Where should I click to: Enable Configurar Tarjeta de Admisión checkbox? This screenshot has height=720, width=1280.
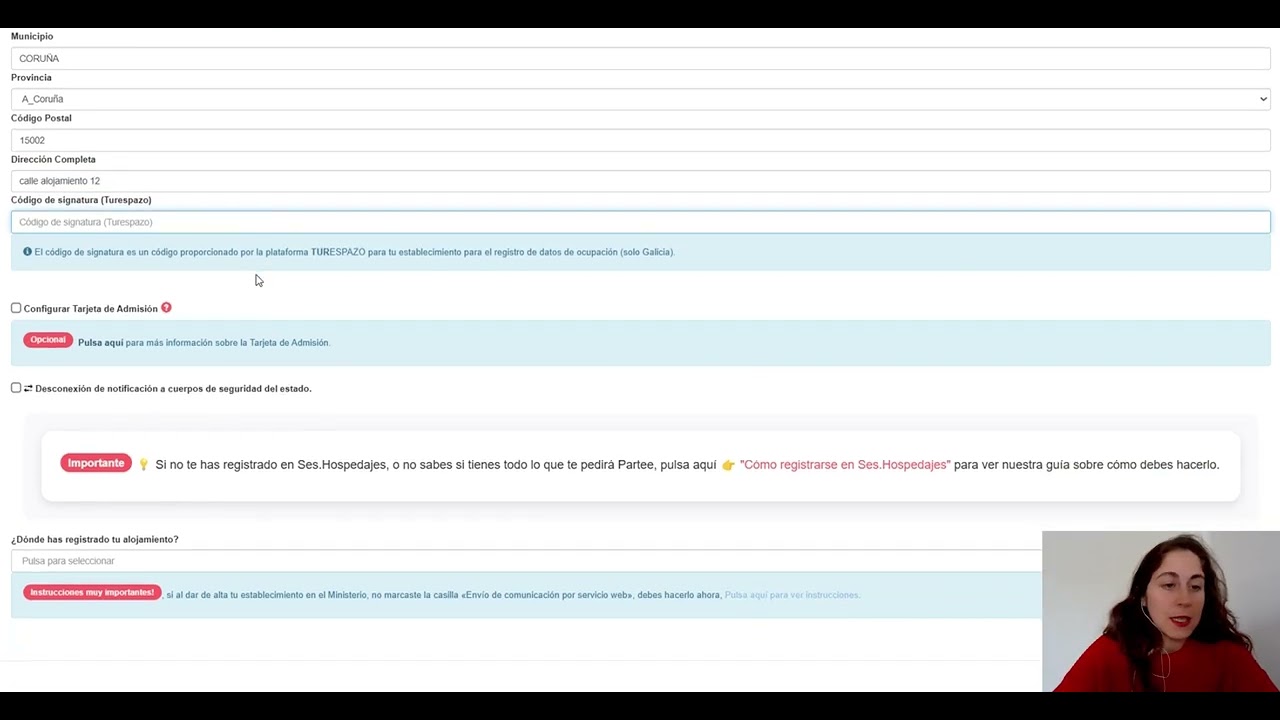coord(16,308)
